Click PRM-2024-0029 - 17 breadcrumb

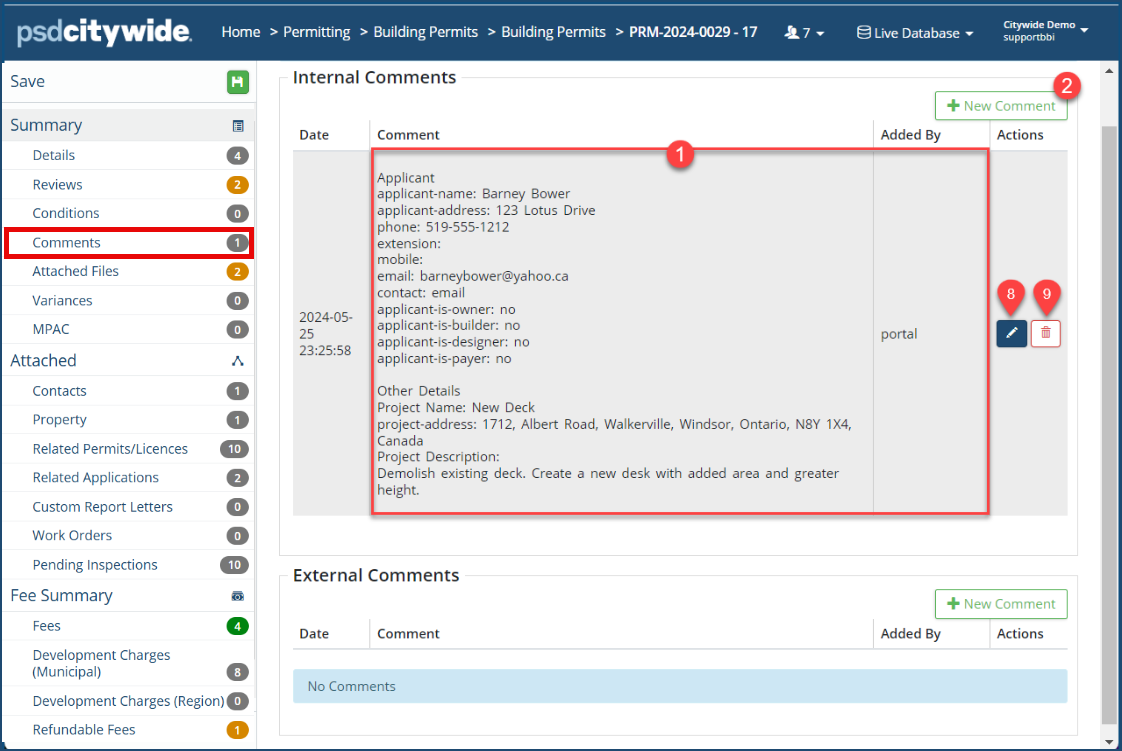pyautogui.click(x=693, y=32)
